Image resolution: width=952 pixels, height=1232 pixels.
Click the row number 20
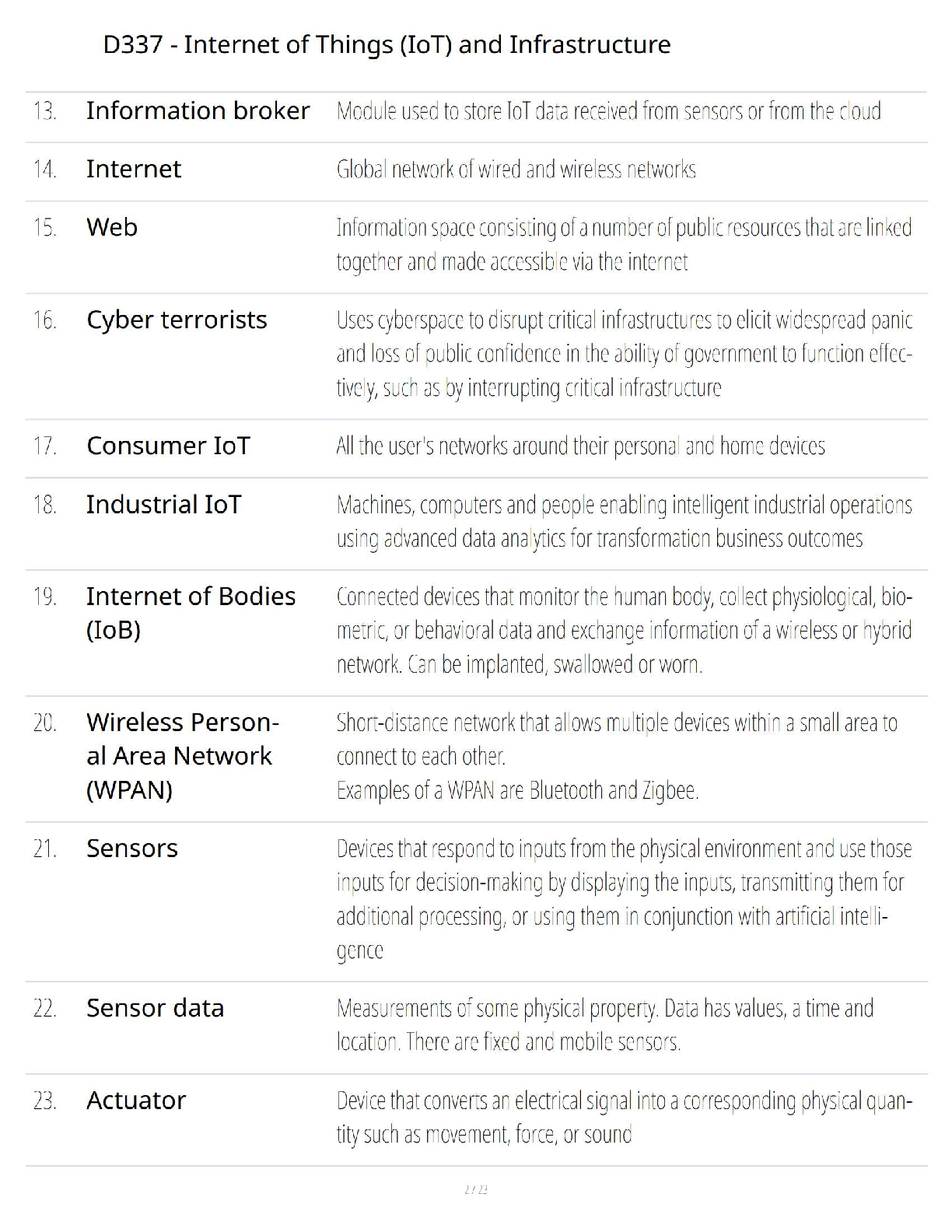45,723
